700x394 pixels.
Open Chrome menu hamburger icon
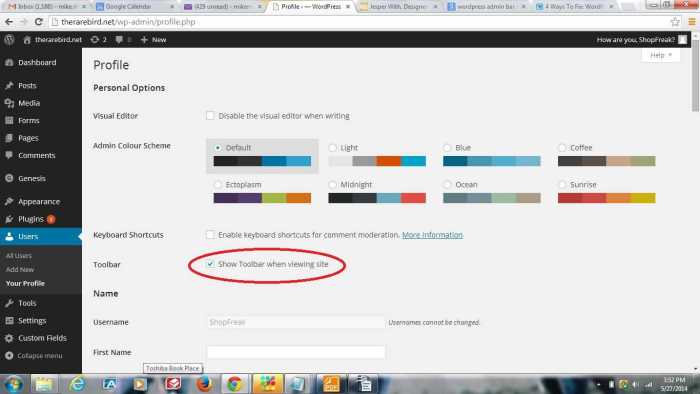coord(692,21)
